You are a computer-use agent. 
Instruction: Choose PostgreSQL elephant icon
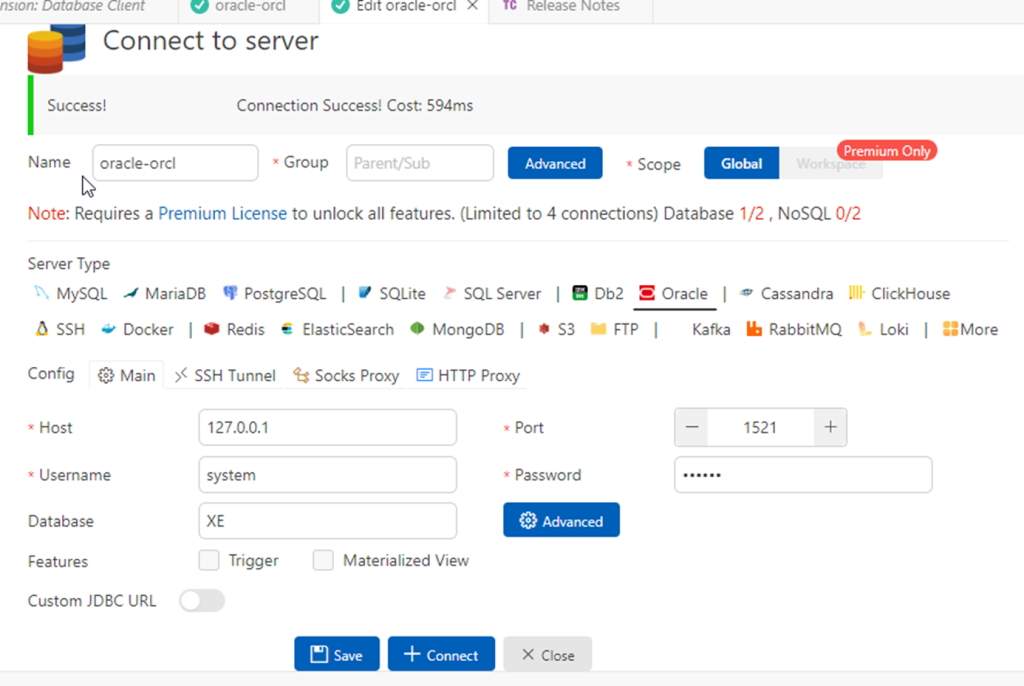230,294
